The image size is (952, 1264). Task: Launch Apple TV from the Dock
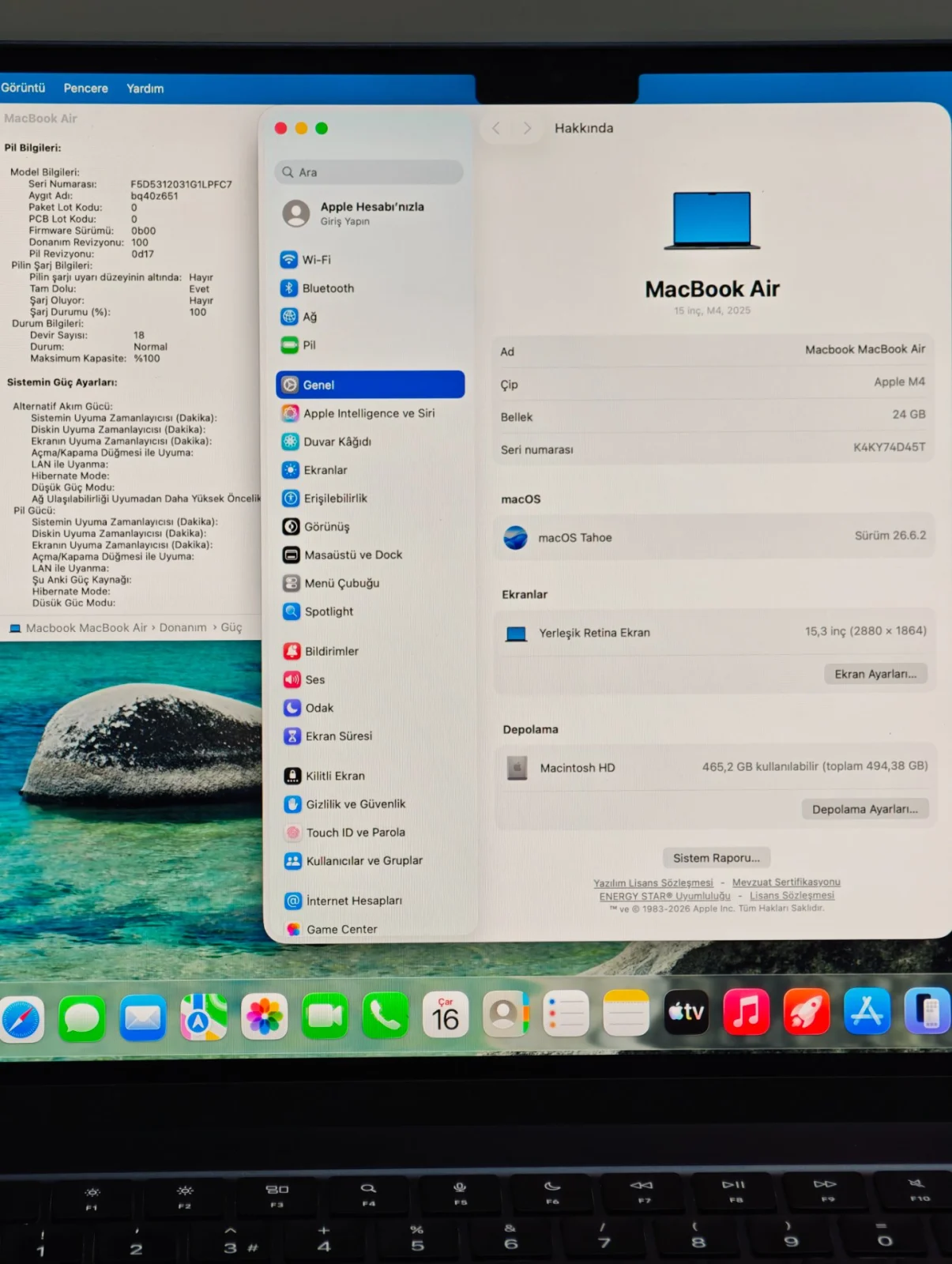click(686, 1011)
